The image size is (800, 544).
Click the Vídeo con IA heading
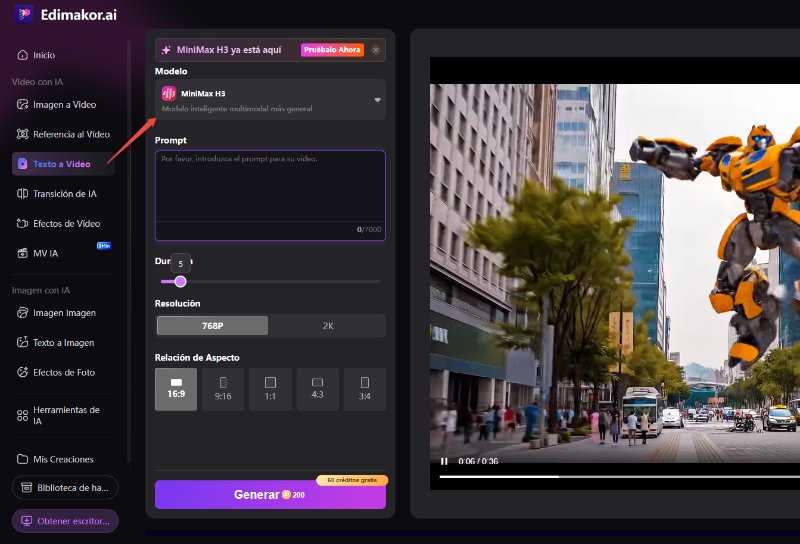37,82
